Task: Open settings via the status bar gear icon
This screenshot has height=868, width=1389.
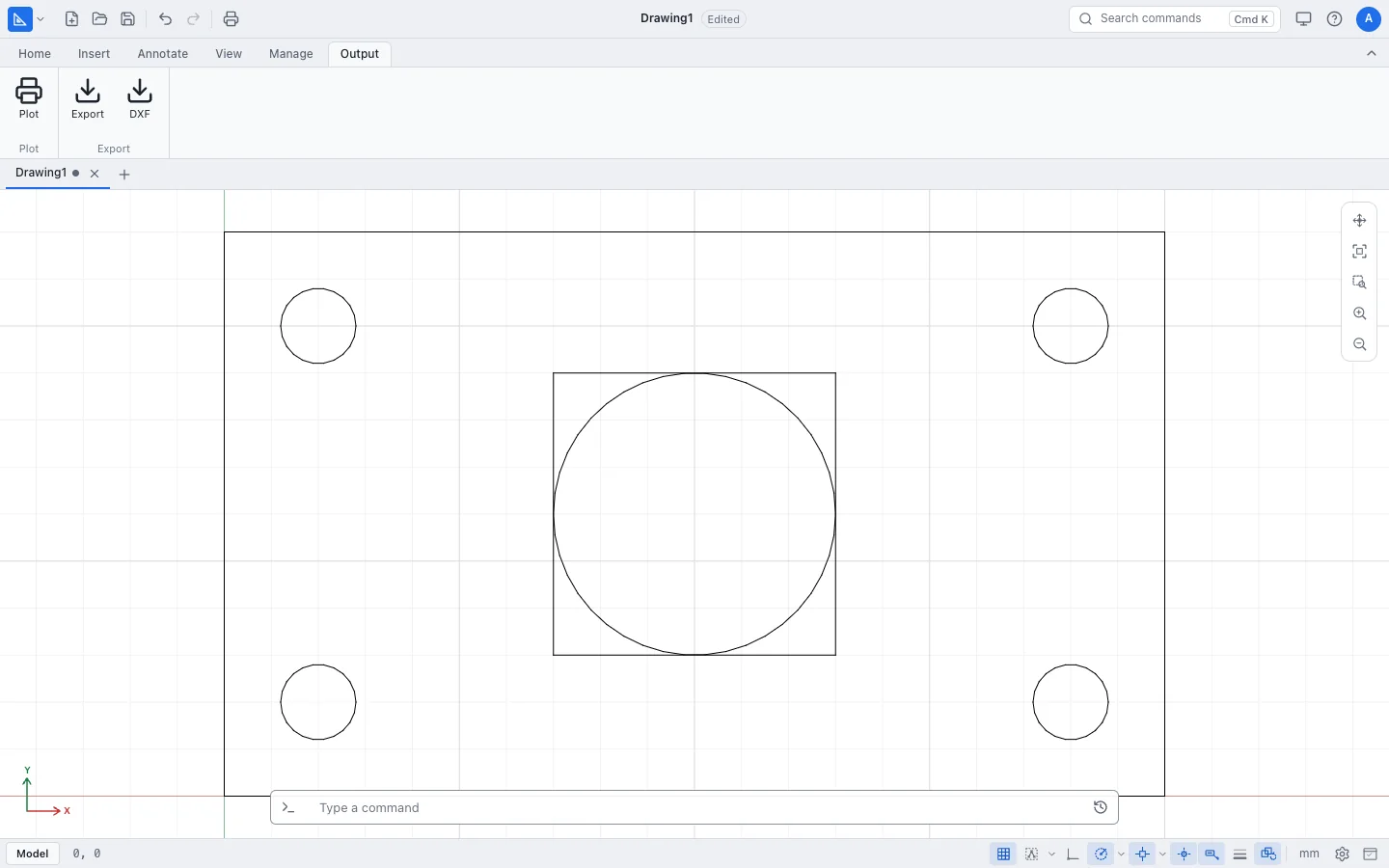Action: tap(1343, 854)
